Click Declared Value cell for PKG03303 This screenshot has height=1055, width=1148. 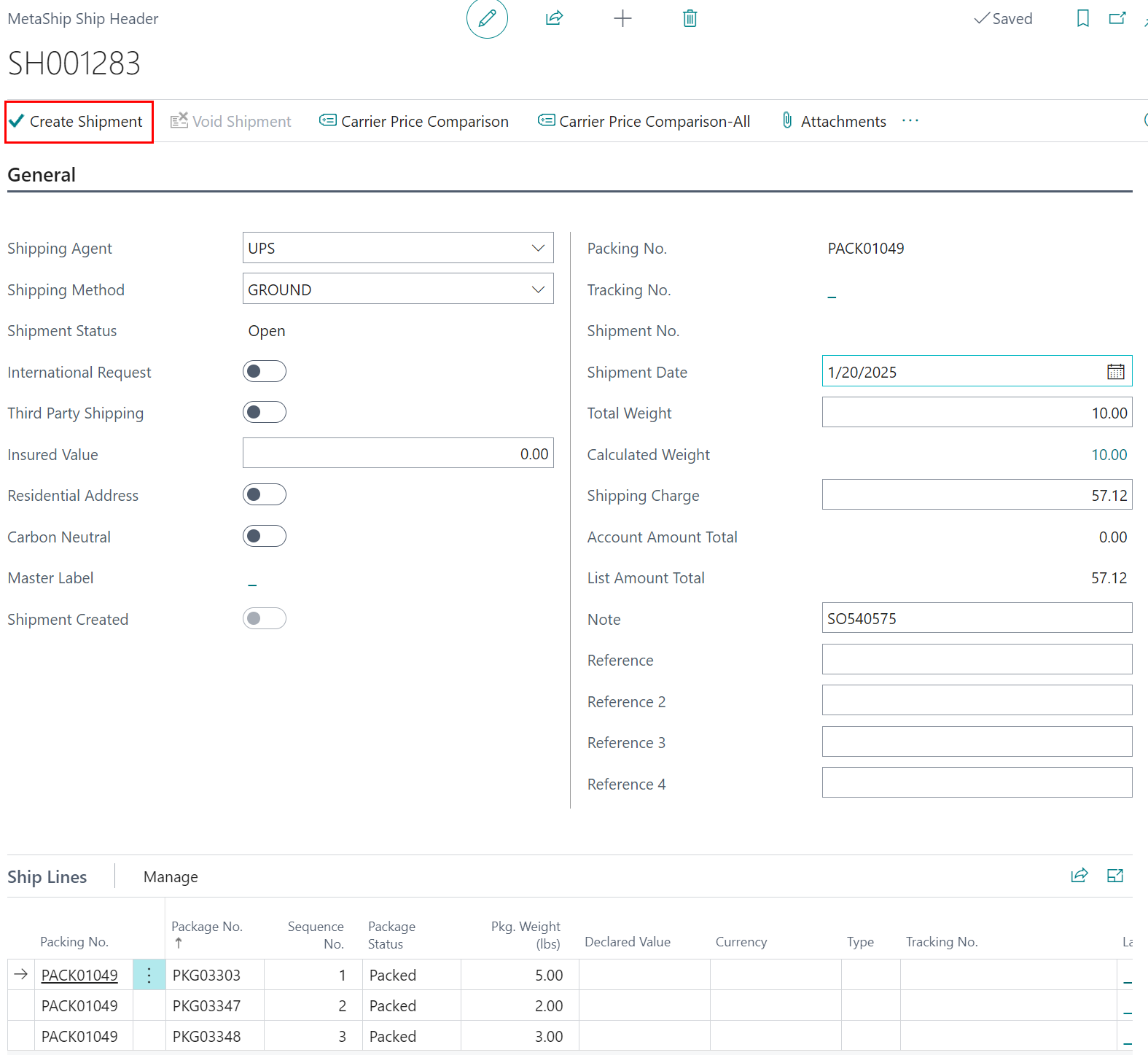(x=645, y=975)
